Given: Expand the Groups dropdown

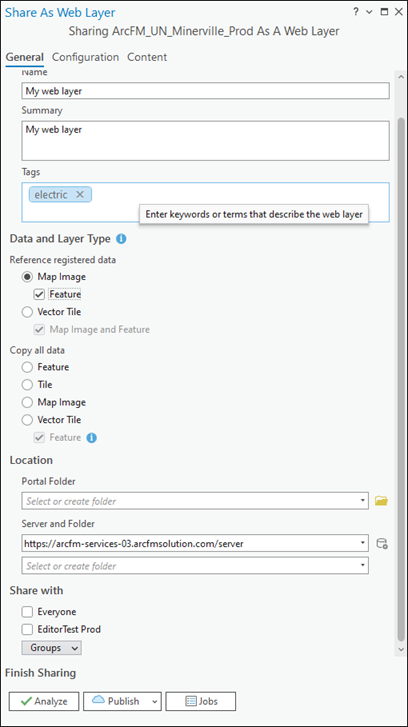Looking at the screenshot, I should pos(51,648).
